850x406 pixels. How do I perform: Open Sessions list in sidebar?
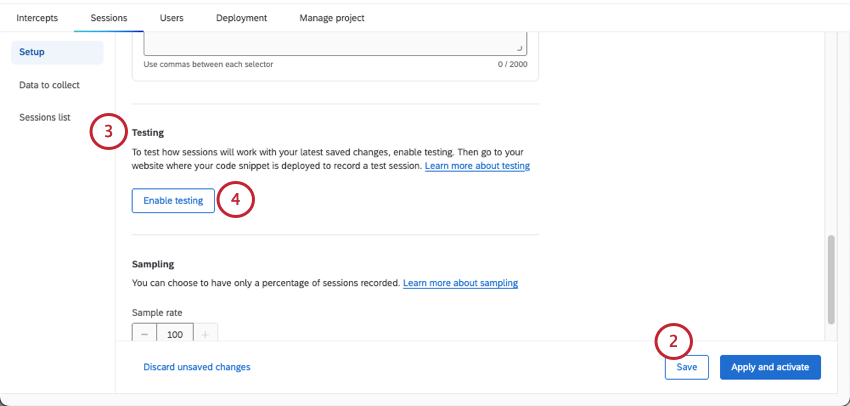click(x=45, y=117)
